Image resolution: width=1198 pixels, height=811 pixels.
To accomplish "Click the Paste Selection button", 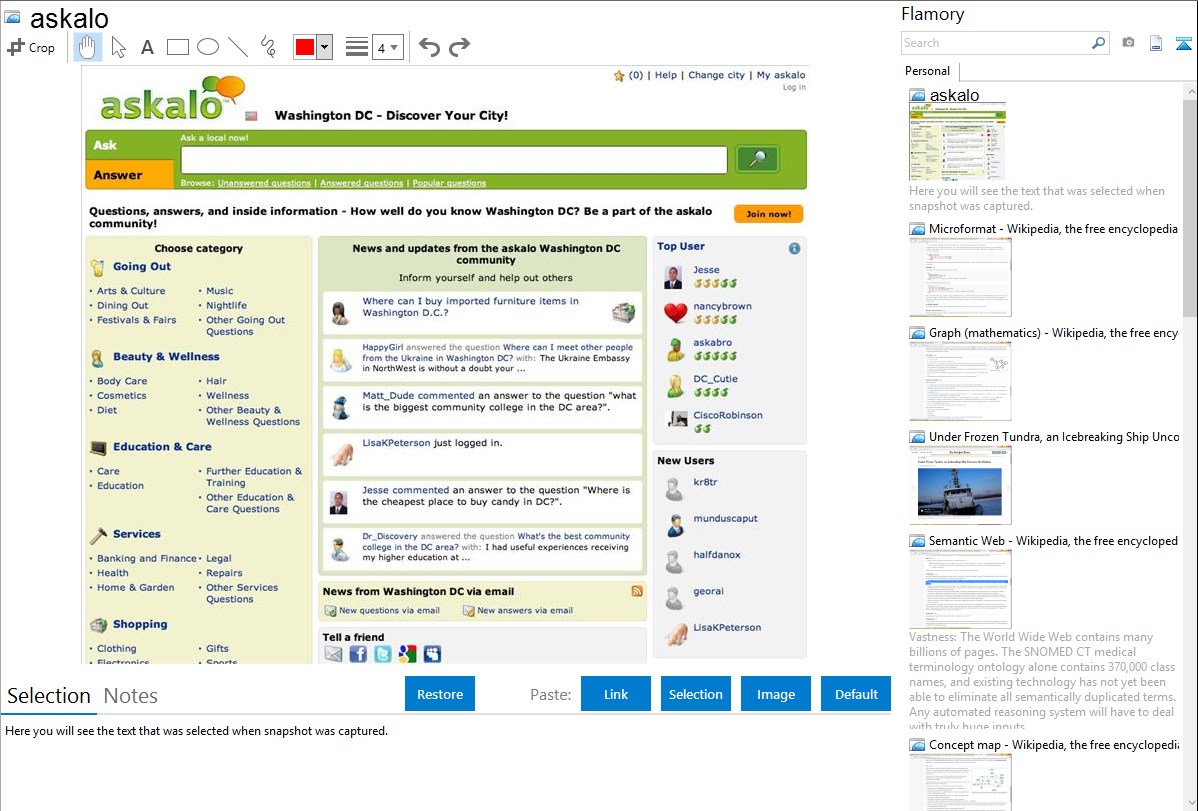I will [695, 694].
